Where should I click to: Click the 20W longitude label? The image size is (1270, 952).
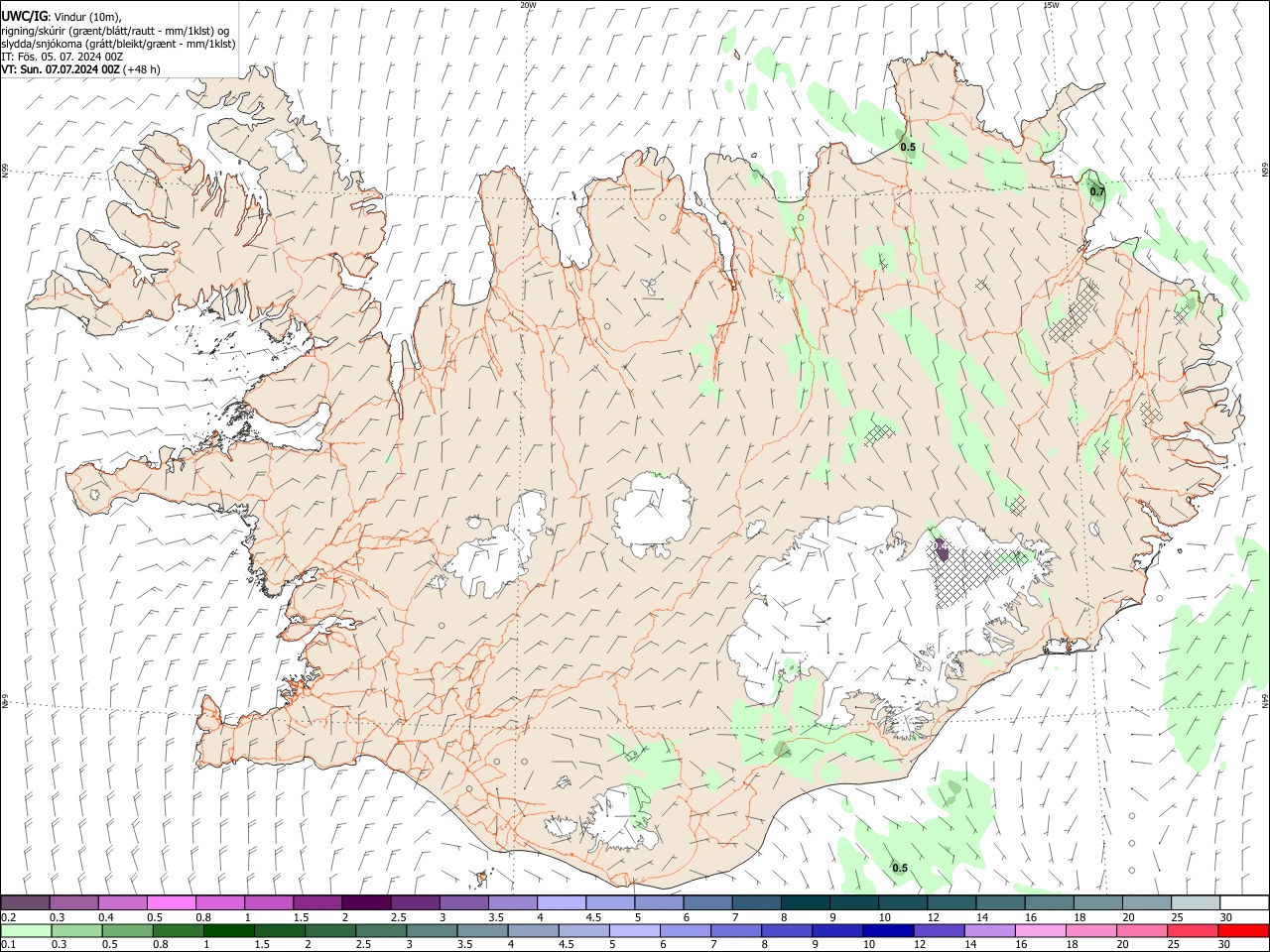tap(528, 5)
